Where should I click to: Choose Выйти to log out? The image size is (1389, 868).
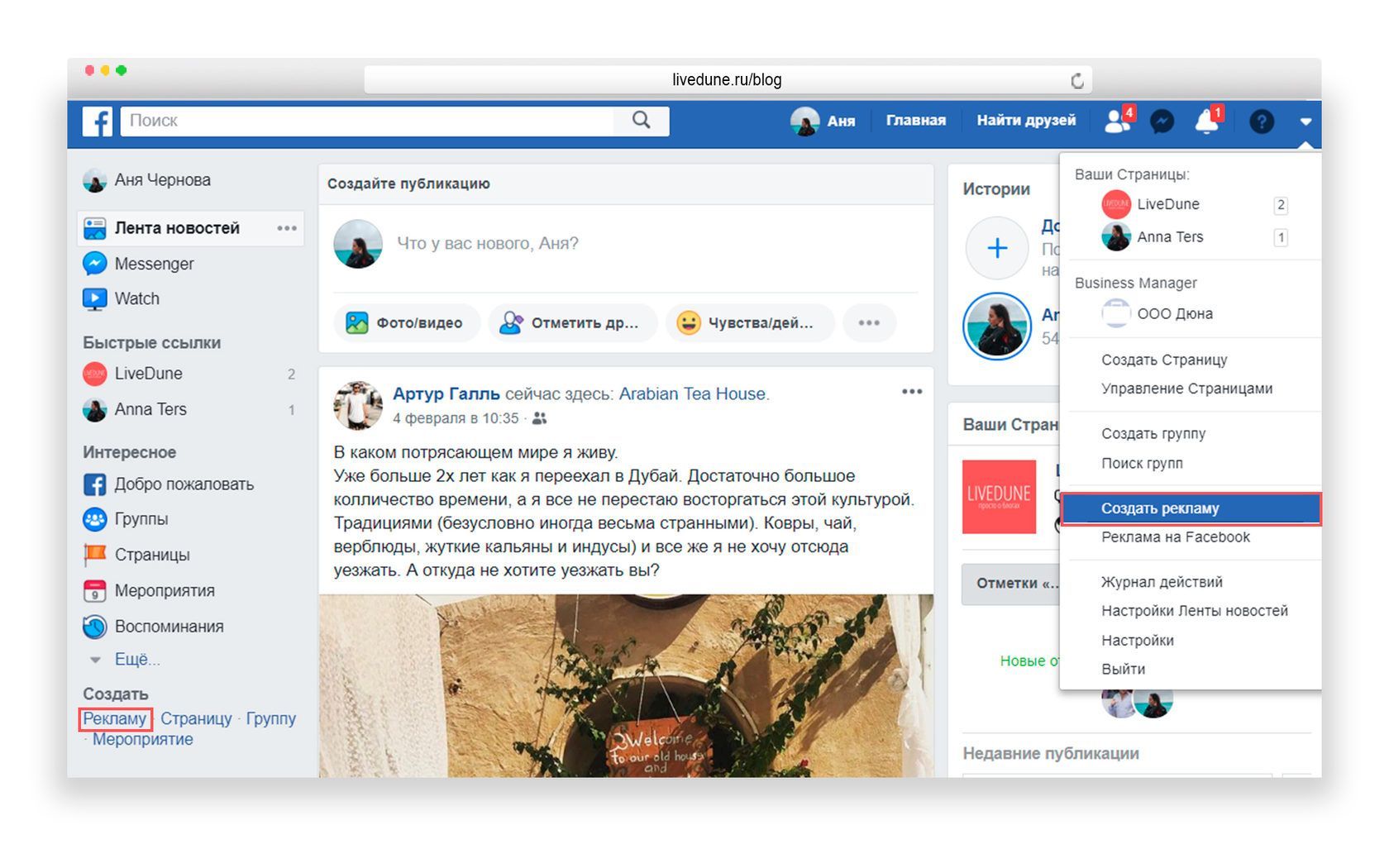pyautogui.click(x=1123, y=670)
